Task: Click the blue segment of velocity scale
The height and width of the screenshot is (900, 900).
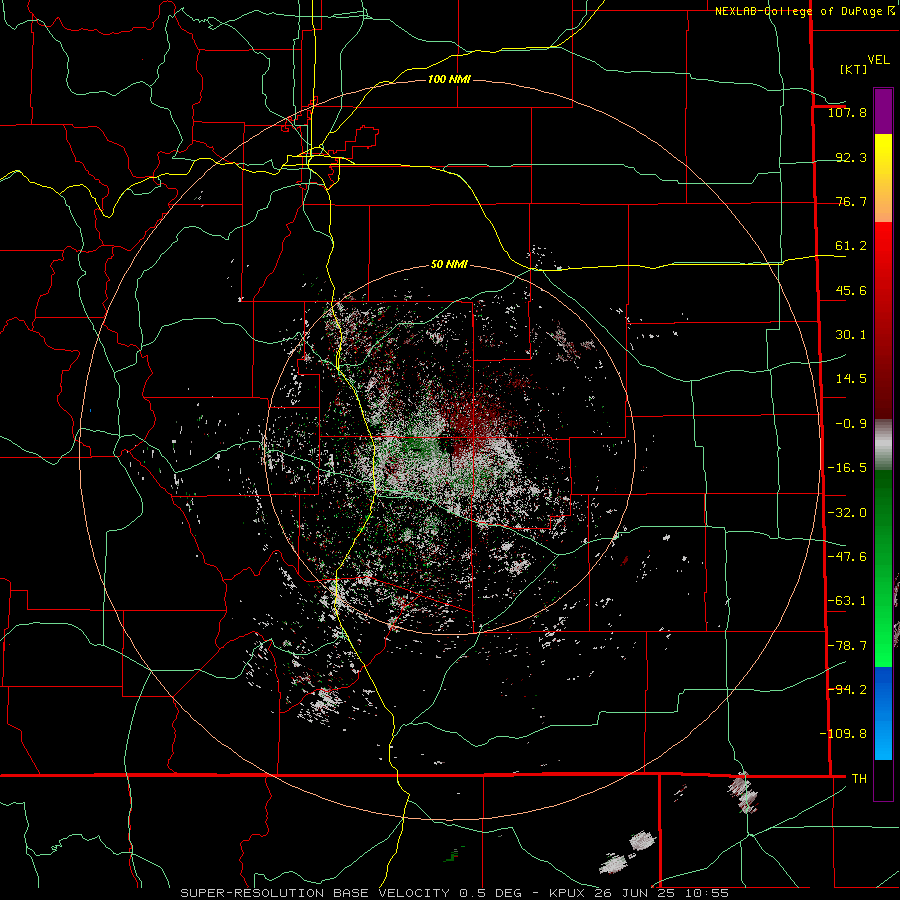Action: (x=883, y=713)
